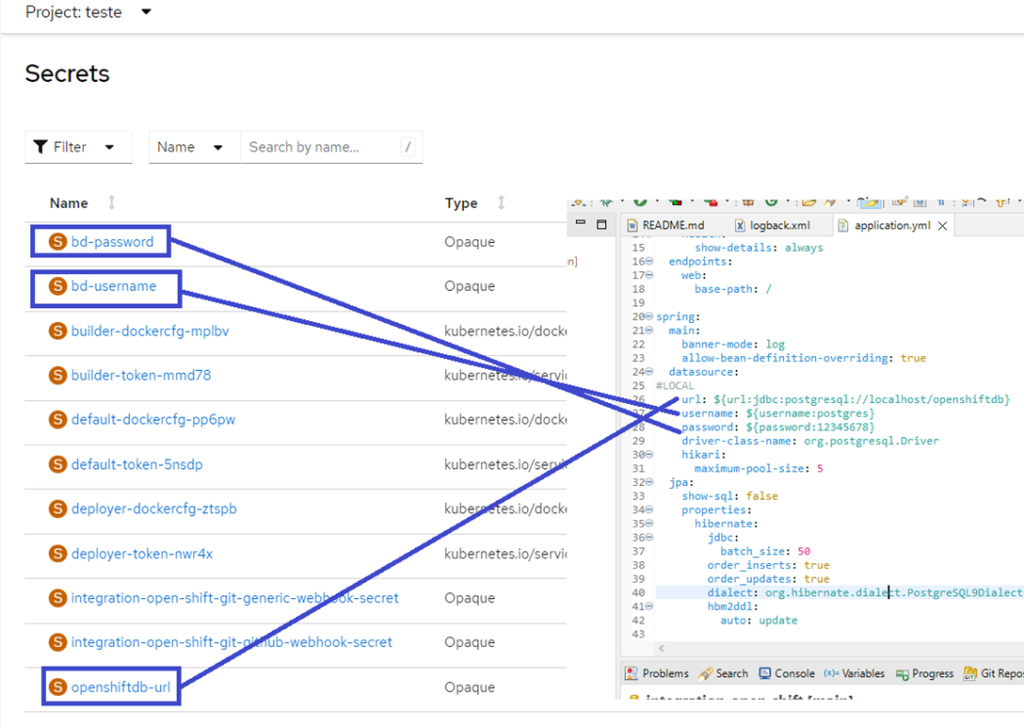Open the Search tab in Eclipse
Image resolution: width=1024 pixels, height=727 pixels.
[724, 673]
